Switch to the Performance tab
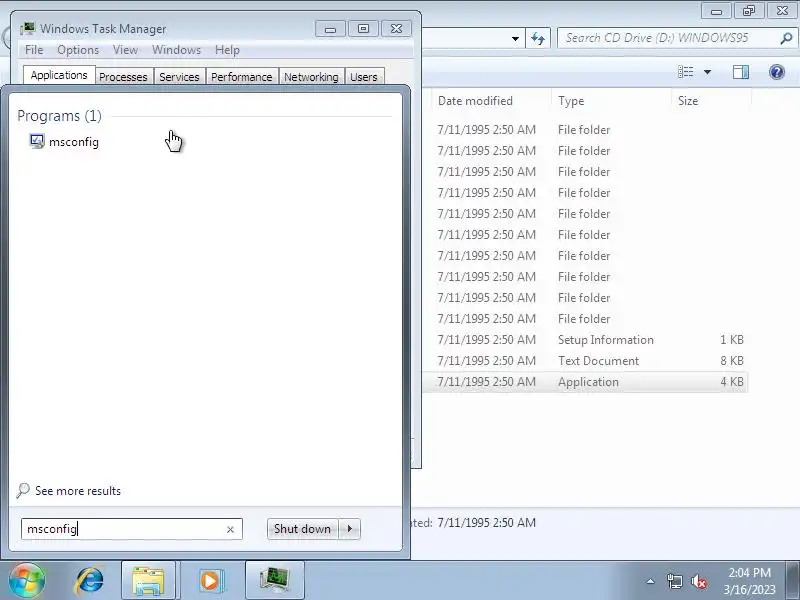800x600 pixels. click(242, 77)
